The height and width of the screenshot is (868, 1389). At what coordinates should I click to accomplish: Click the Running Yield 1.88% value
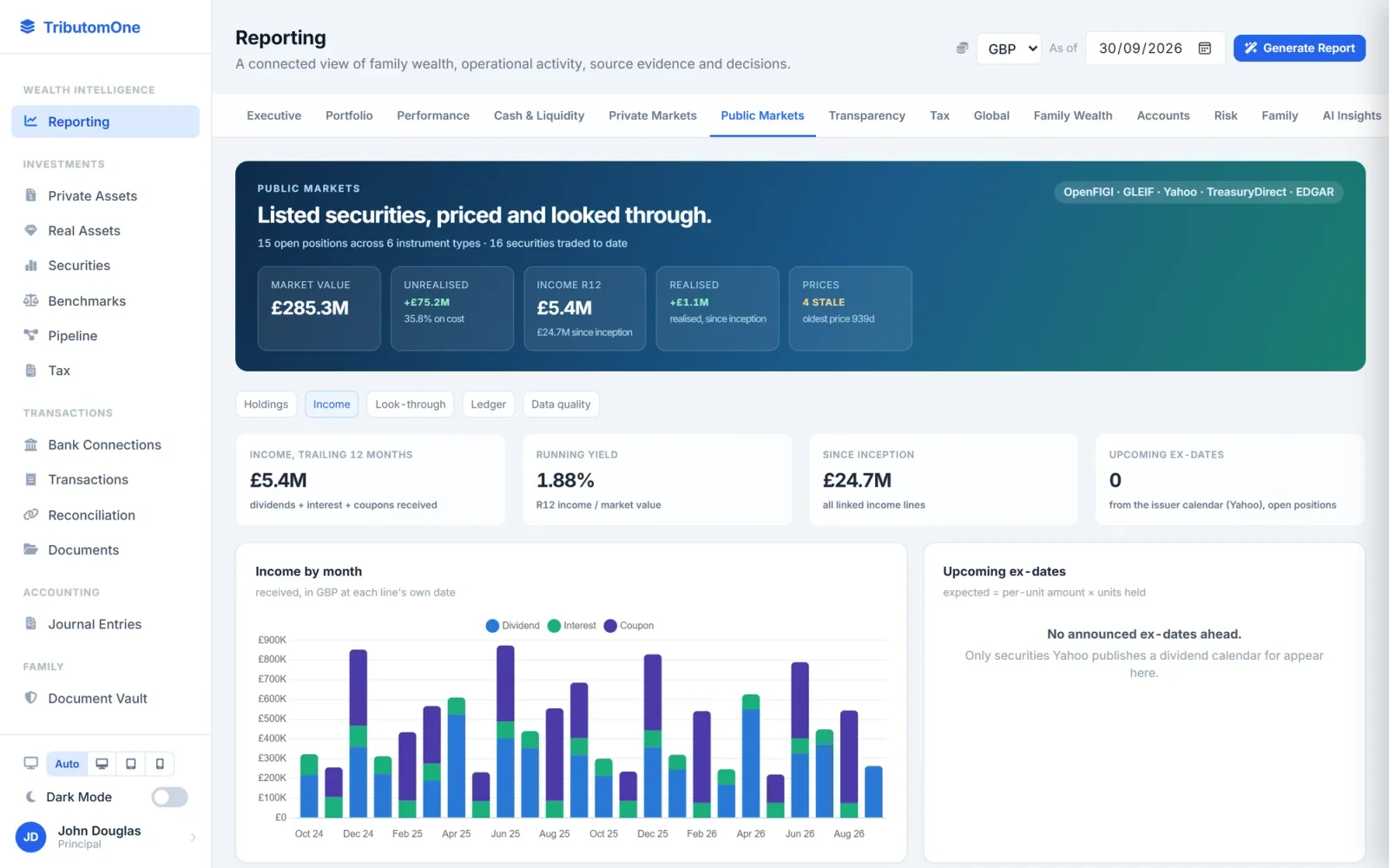coord(565,480)
